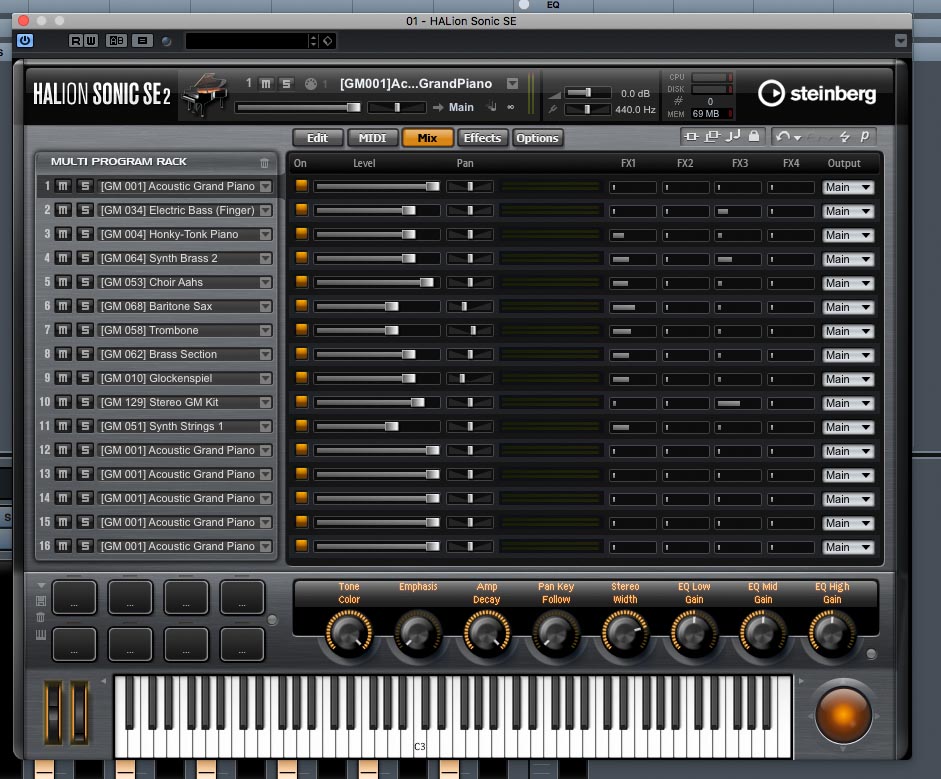Click the keyboard icon beside trigger pads
This screenshot has width=941, height=779.
(x=41, y=635)
